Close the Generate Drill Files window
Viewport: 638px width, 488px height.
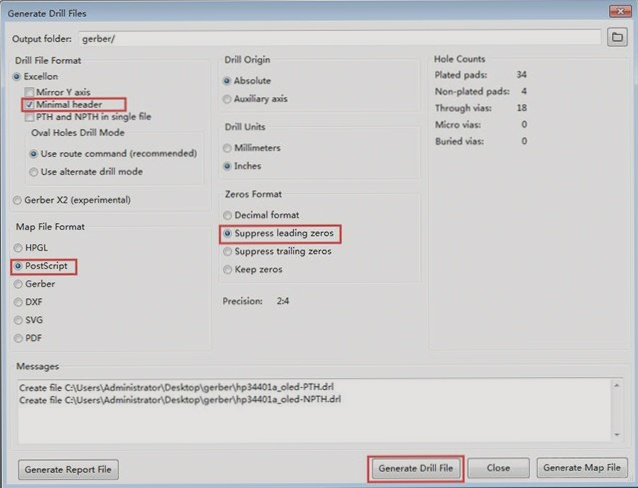coord(620,11)
